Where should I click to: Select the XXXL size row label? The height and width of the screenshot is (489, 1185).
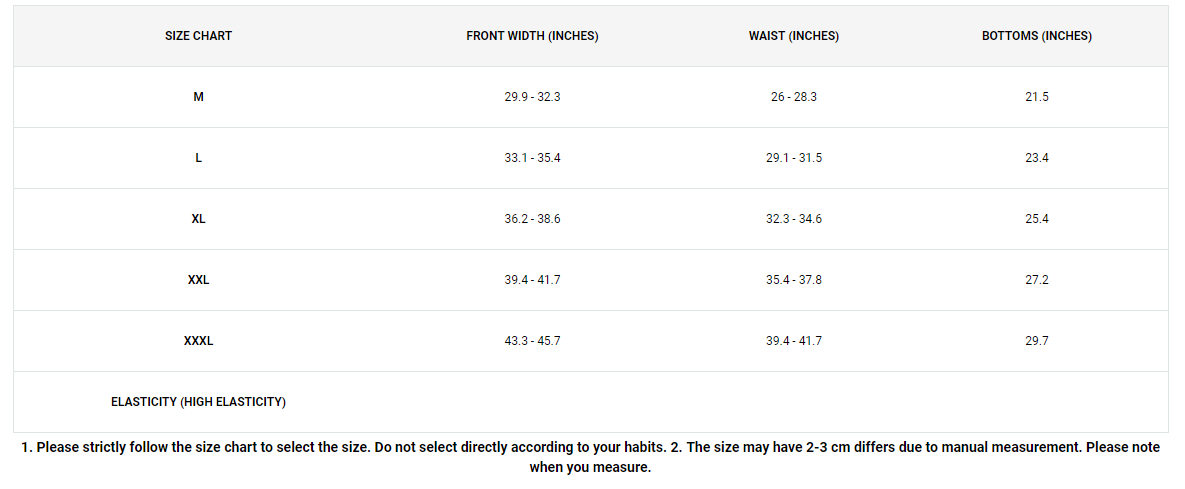198,341
